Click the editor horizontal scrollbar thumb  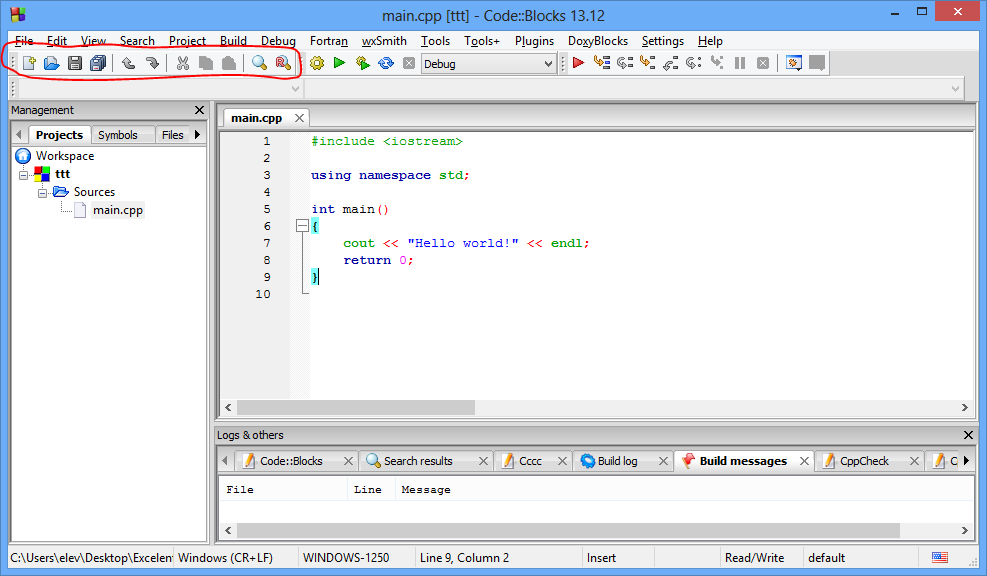356,407
